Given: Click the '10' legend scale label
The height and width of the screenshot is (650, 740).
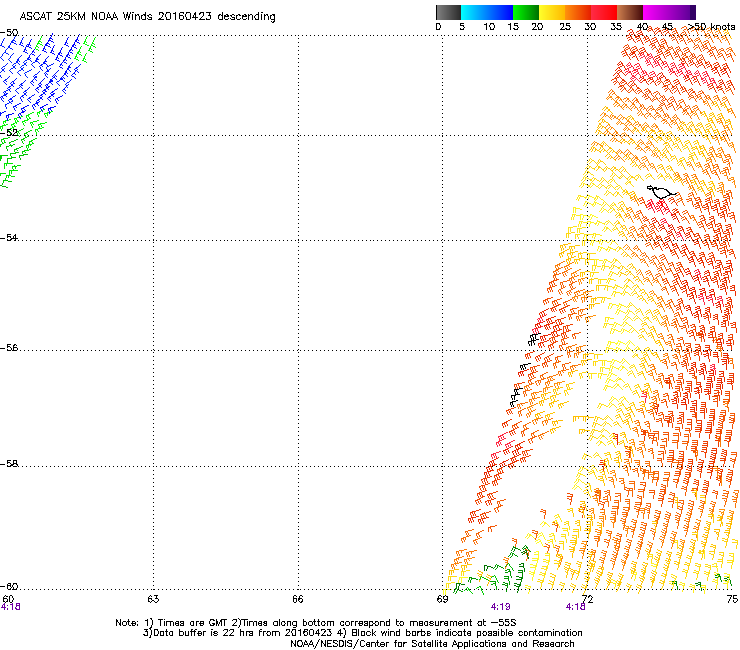Looking at the screenshot, I should (489, 27).
